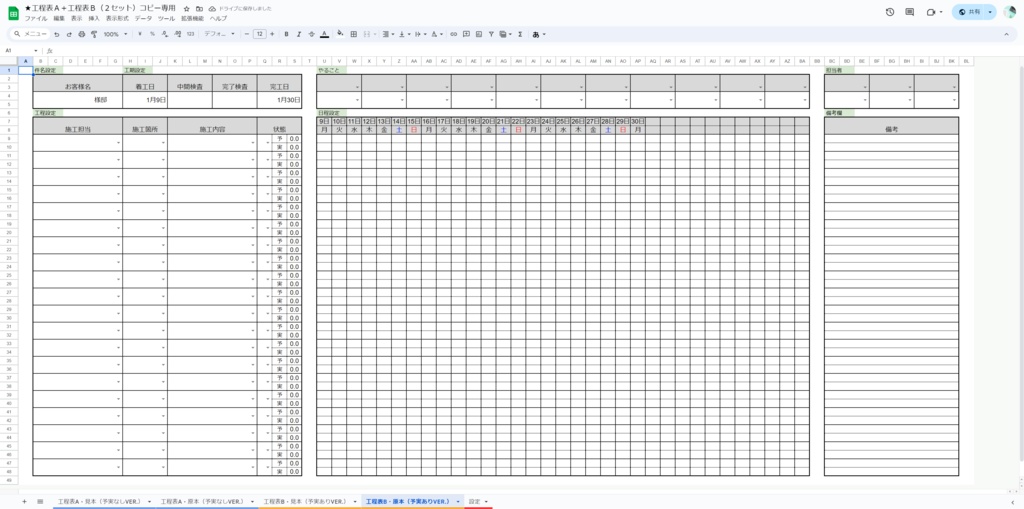Viewport: 1024px width, 509px height.
Task: Open the vertical align dropdown
Action: point(403,34)
